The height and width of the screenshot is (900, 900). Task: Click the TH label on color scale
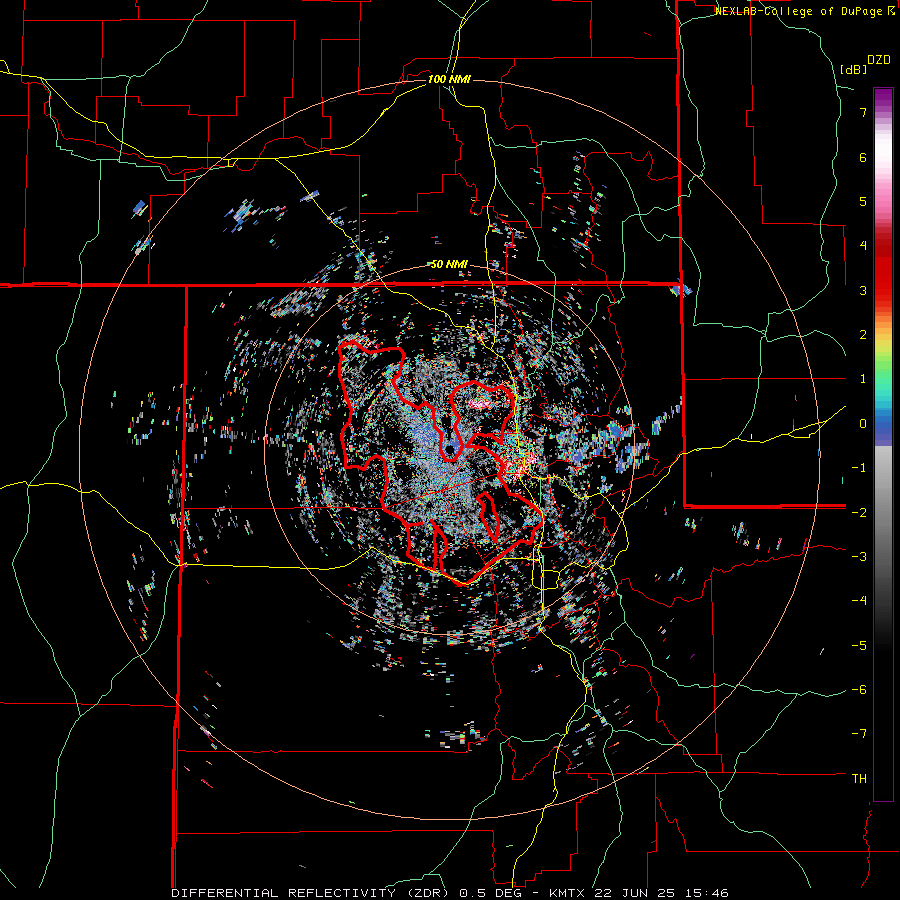(x=859, y=779)
